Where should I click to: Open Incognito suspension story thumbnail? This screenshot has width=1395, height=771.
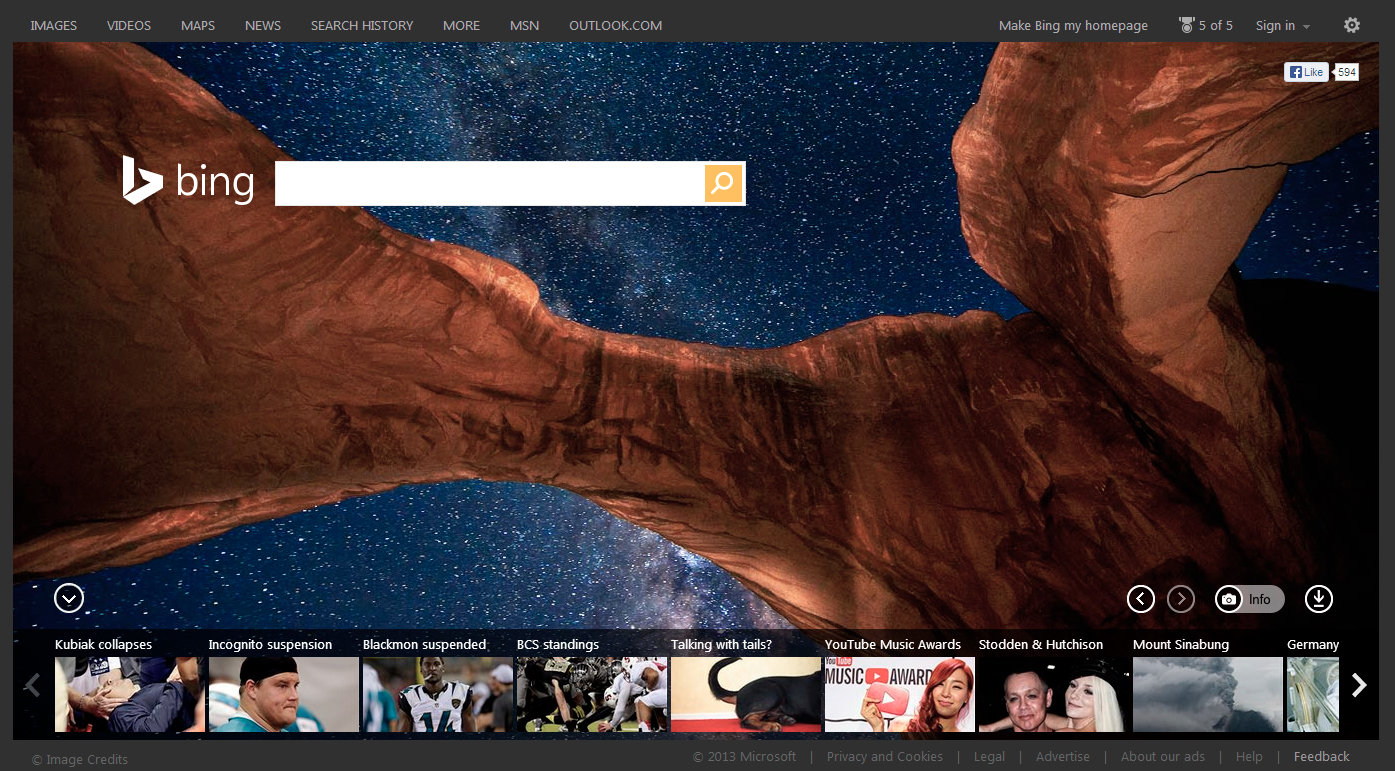click(284, 694)
